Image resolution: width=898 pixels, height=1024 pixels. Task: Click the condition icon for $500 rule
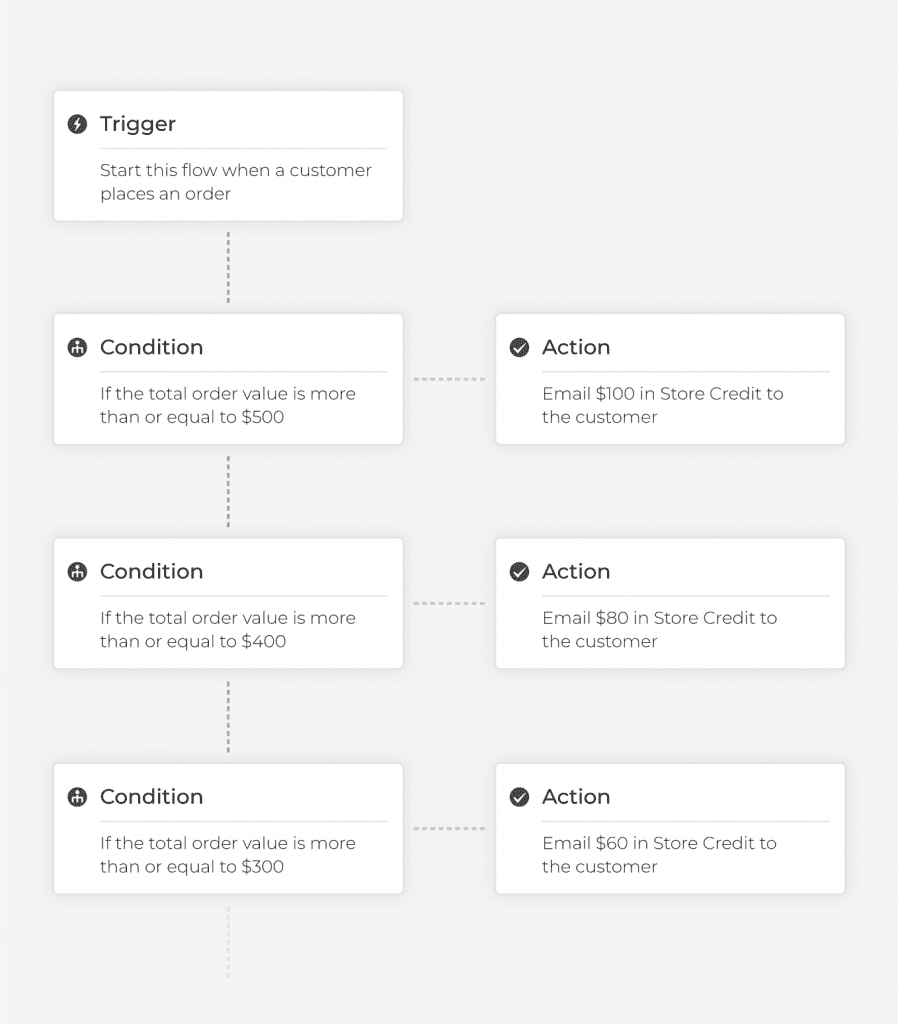coord(77,347)
